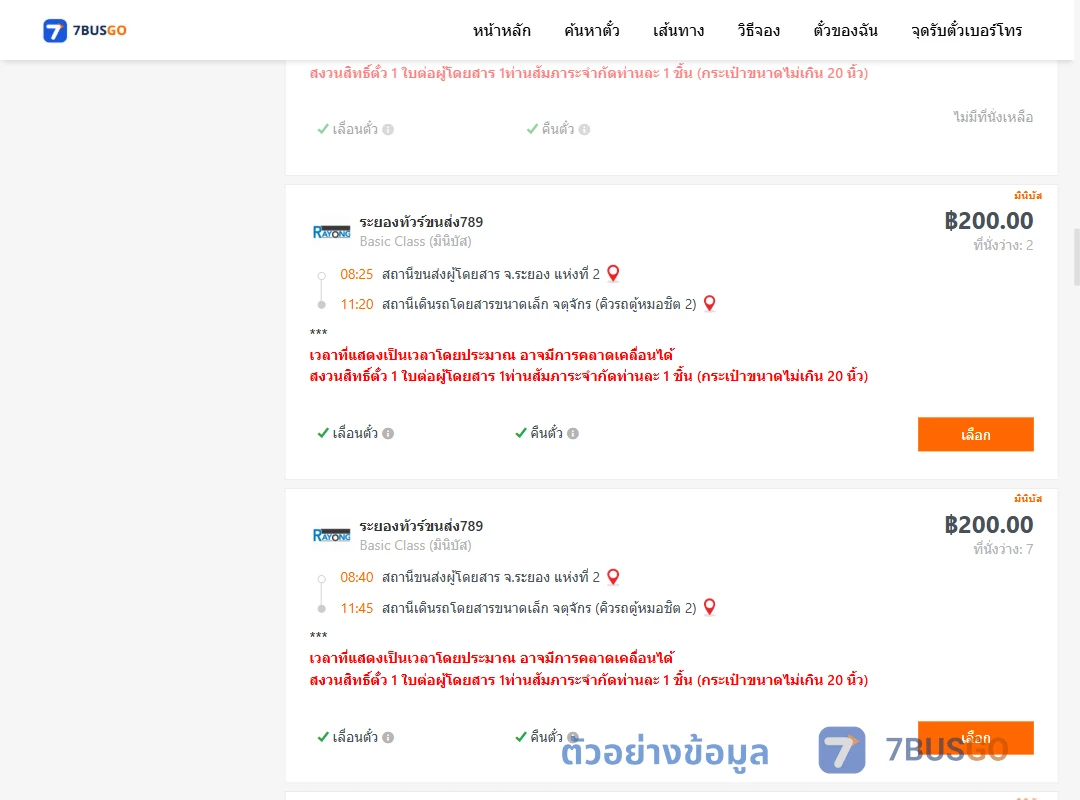Open จุดรับตั๋วเบอร์โทร menu item
The height and width of the screenshot is (800, 1080).
[966, 31]
